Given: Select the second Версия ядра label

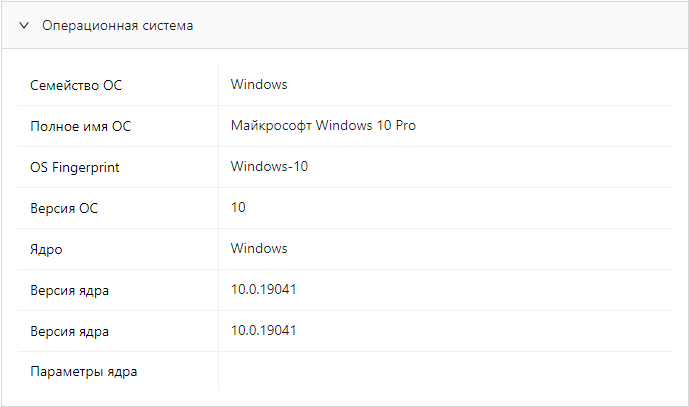Looking at the screenshot, I should point(70,332).
